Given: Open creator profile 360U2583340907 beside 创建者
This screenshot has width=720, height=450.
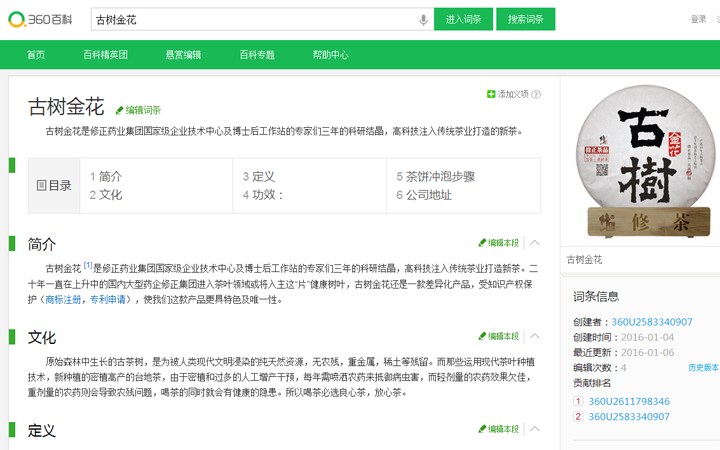Looking at the screenshot, I should [x=652, y=322].
